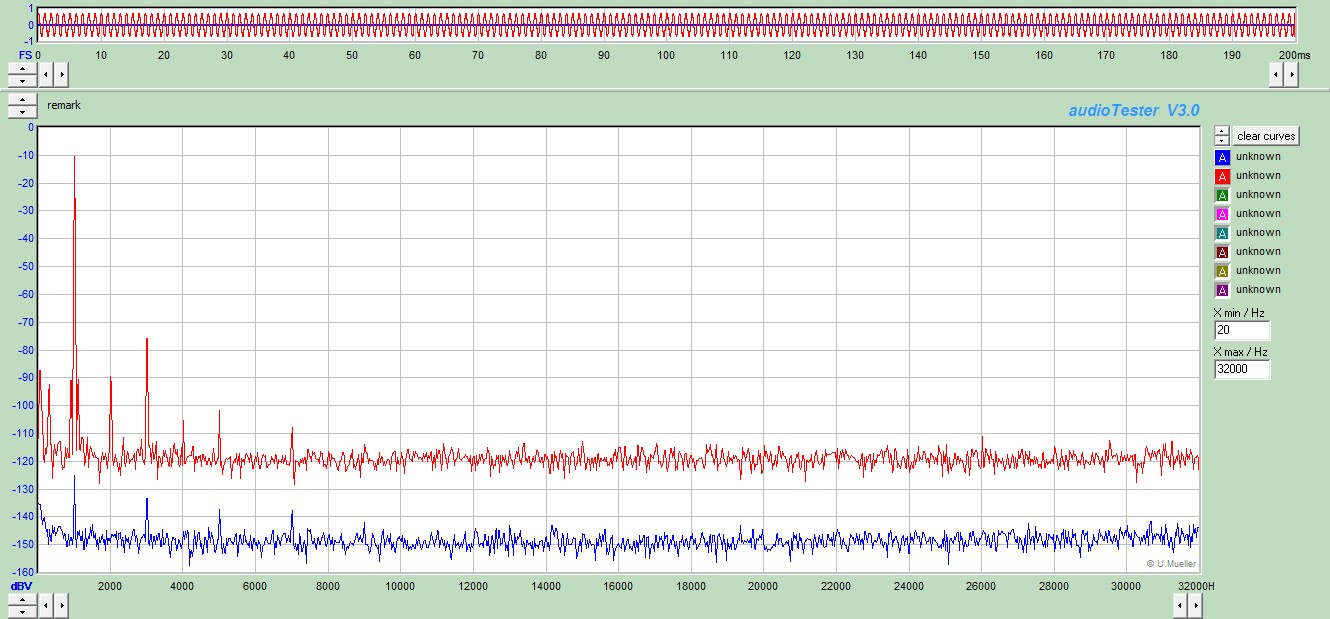Shift time waveform right using top-left arrow

click(x=61, y=74)
